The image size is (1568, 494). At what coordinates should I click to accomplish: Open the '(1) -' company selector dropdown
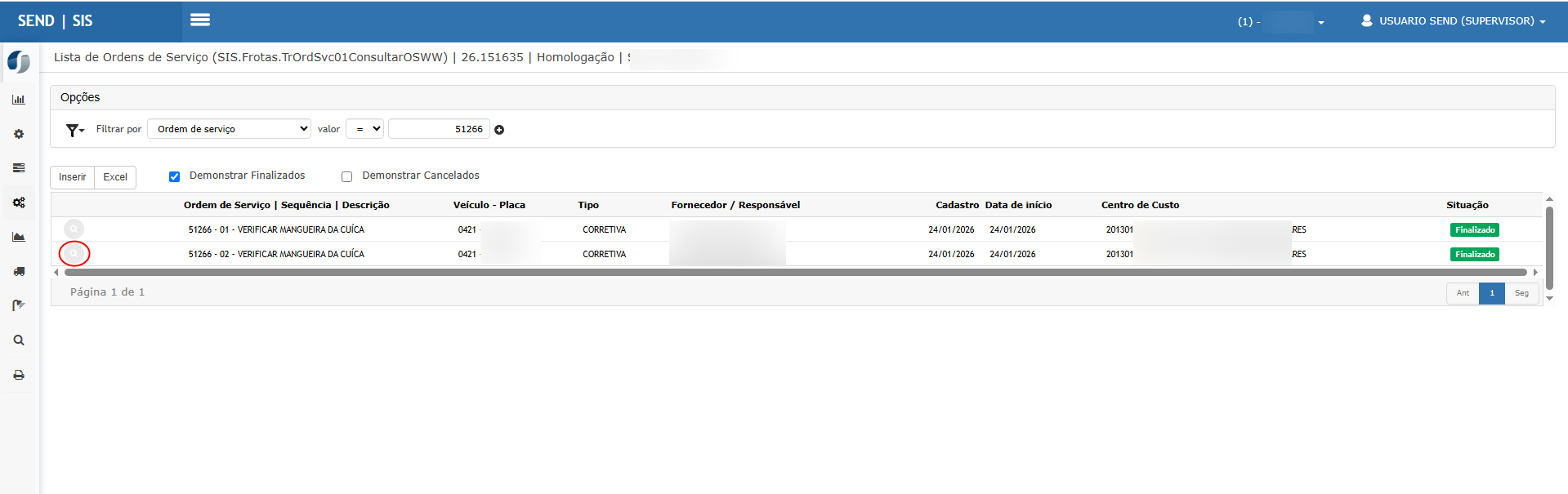click(x=1280, y=22)
